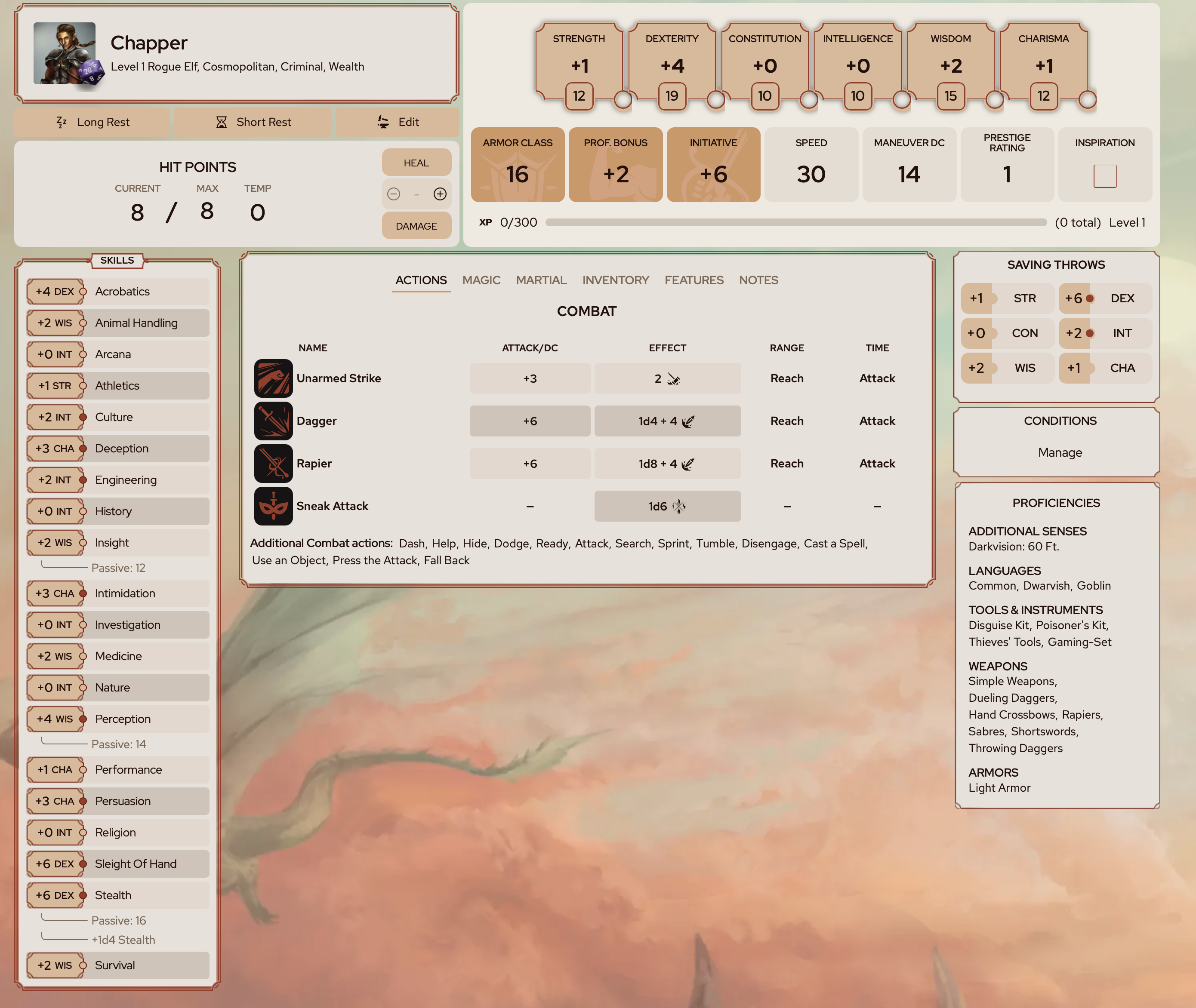
Task: Click Manage under Conditions
Action: [1060, 452]
